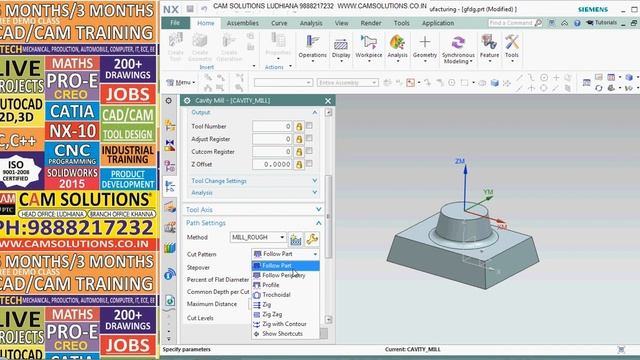Select Profile cut pattern option
The width and height of the screenshot is (640, 360).
pyautogui.click(x=285, y=285)
